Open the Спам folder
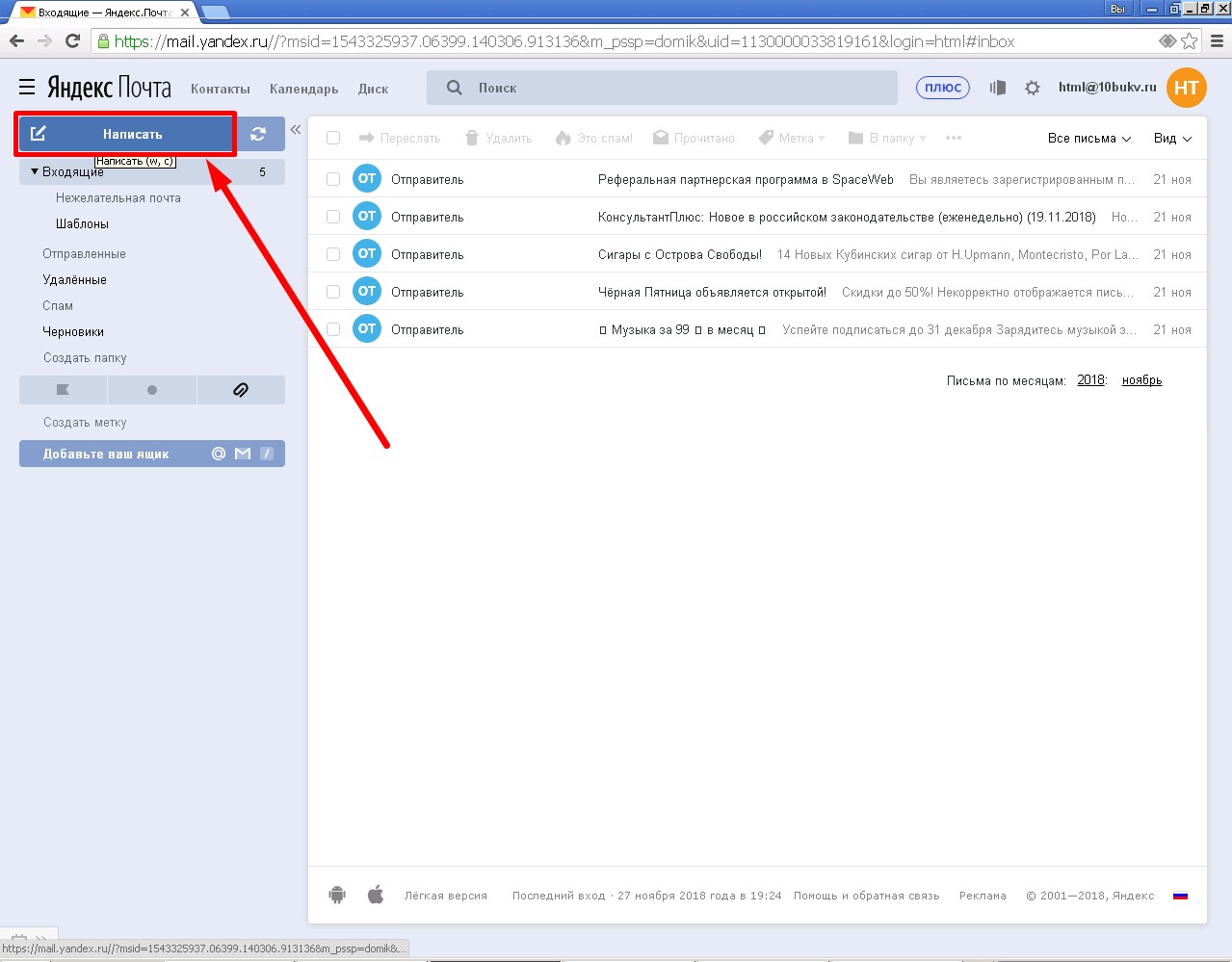 click(x=58, y=306)
